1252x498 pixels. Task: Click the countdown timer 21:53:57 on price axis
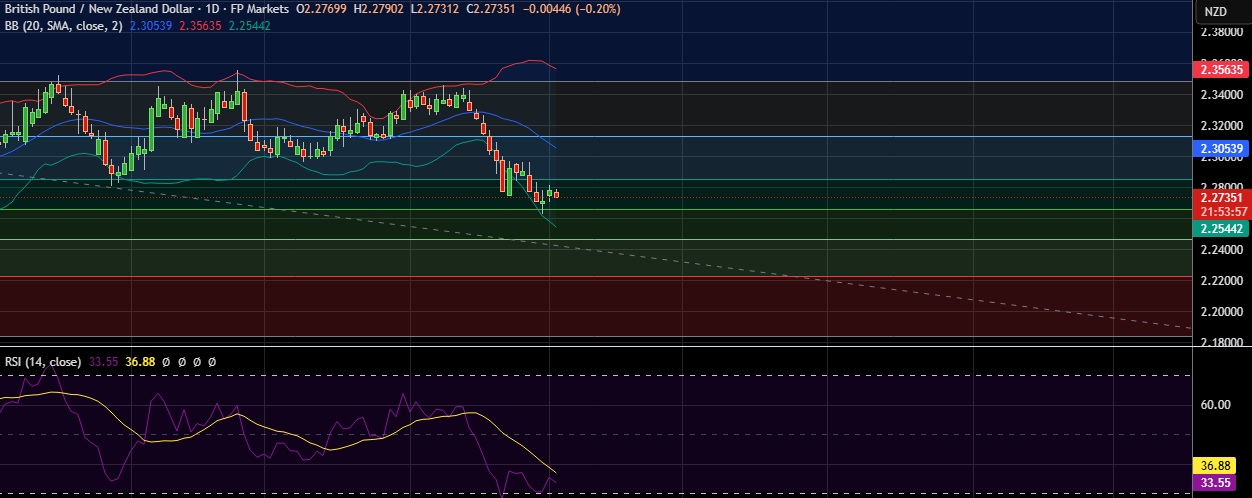pos(1221,212)
